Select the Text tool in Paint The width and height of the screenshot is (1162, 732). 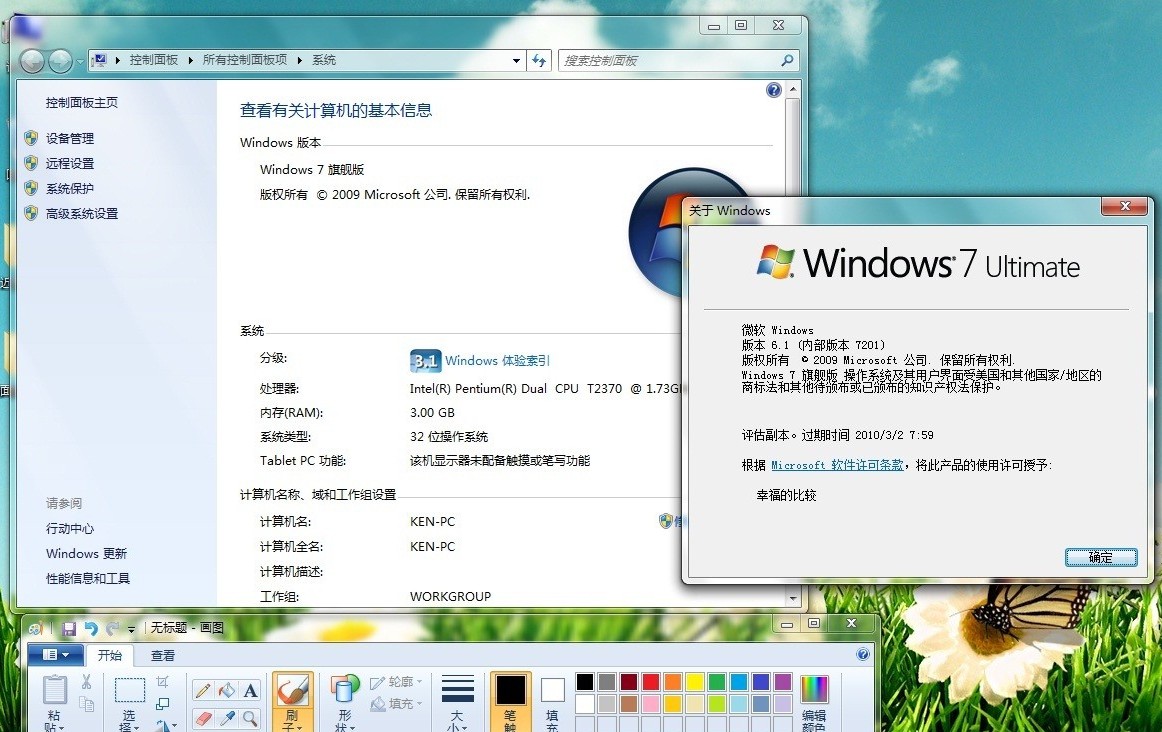coord(250,691)
